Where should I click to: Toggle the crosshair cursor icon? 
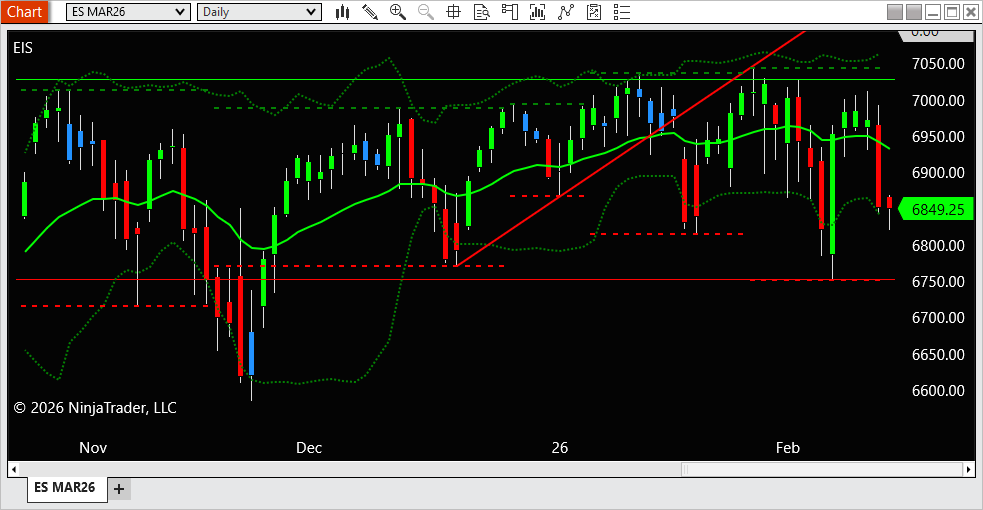[x=453, y=12]
